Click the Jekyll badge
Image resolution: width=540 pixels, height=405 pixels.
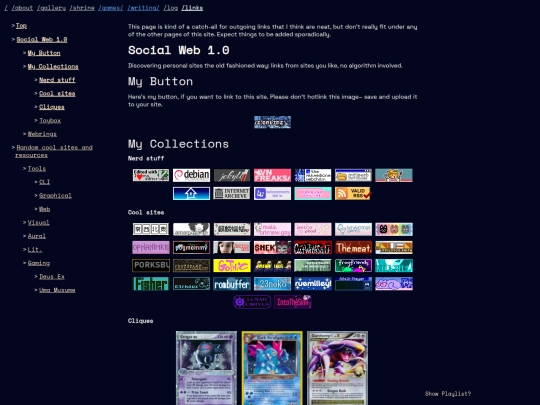tap(232, 175)
